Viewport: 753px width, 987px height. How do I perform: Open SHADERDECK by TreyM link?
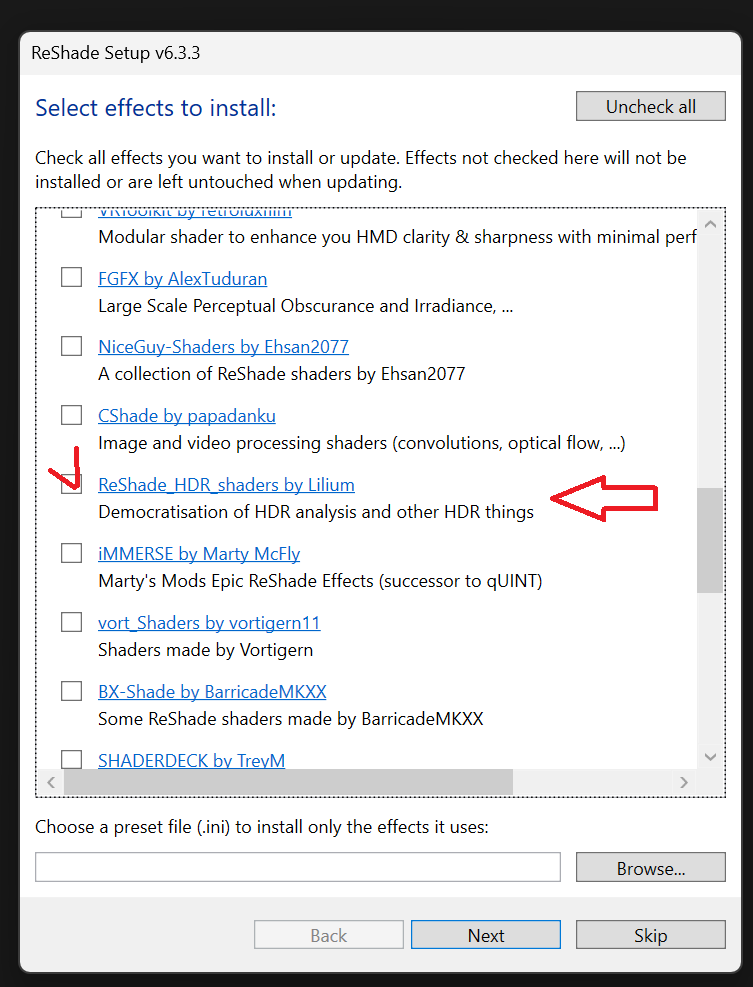pos(191,760)
